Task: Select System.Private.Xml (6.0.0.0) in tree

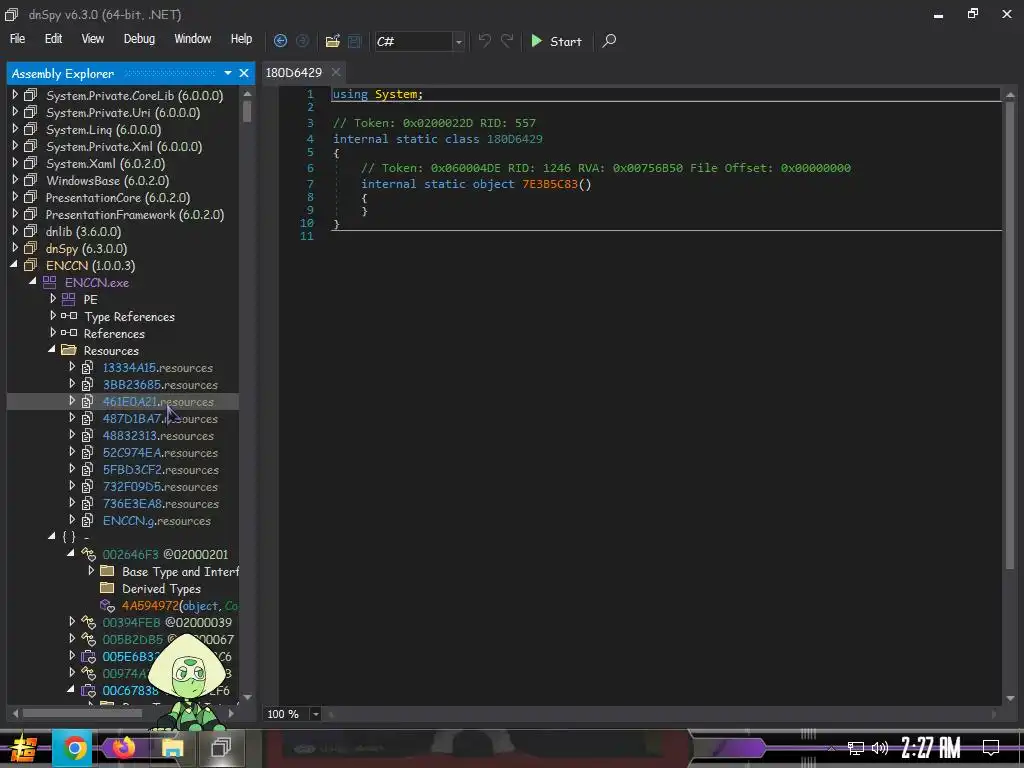Action: tap(123, 146)
